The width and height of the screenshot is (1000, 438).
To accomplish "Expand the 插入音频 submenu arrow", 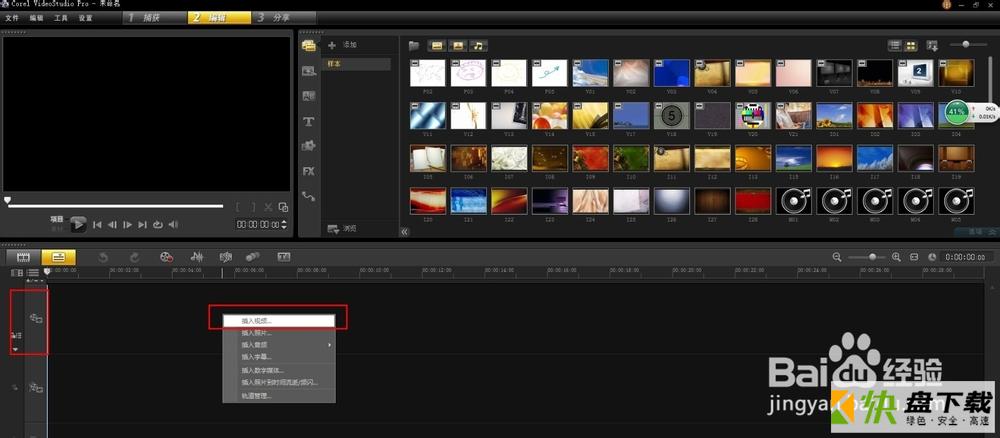I will (x=330, y=345).
